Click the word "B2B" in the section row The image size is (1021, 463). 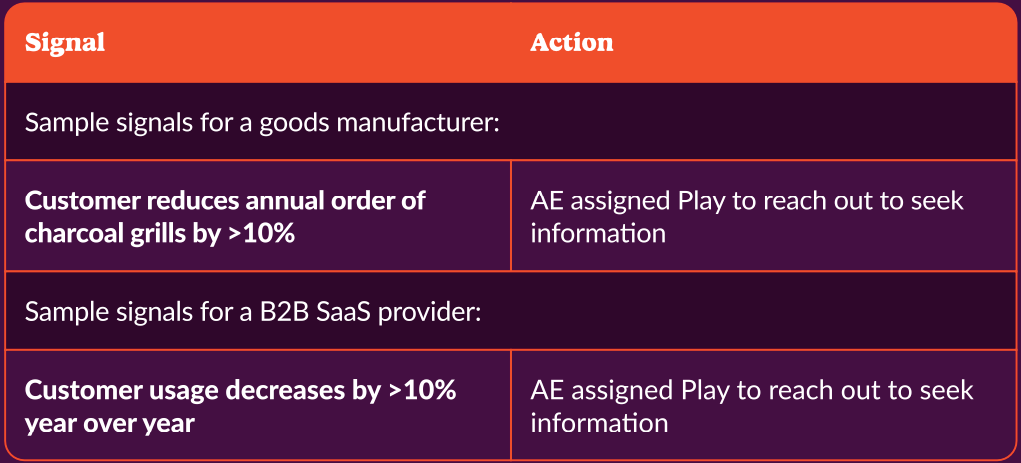point(275,312)
